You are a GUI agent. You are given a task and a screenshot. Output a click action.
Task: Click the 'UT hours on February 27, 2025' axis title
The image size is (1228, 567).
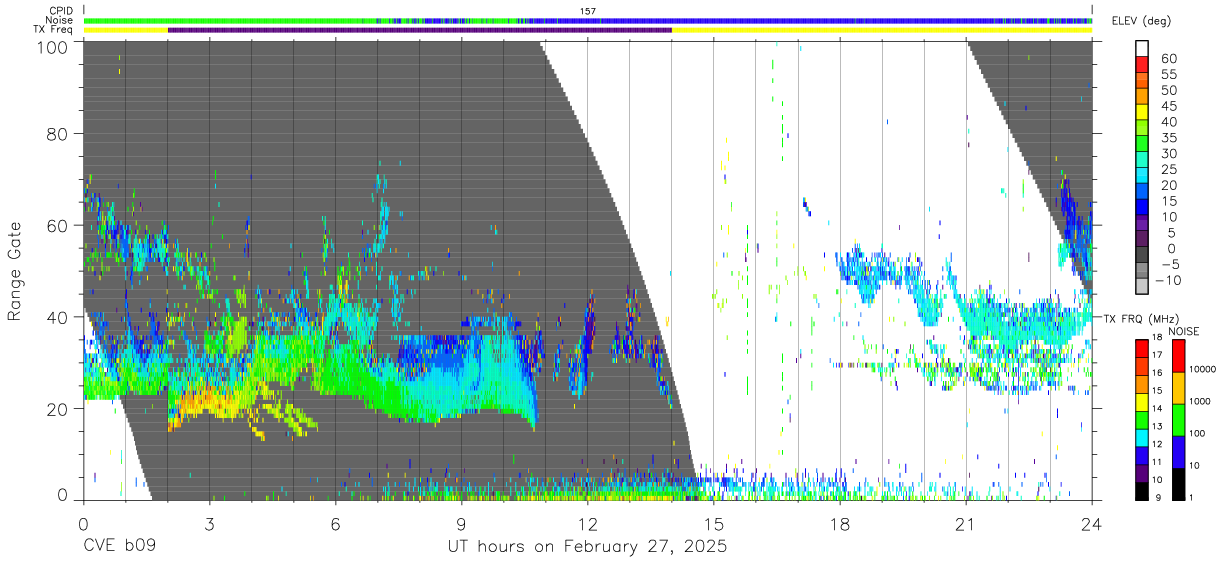pos(587,548)
